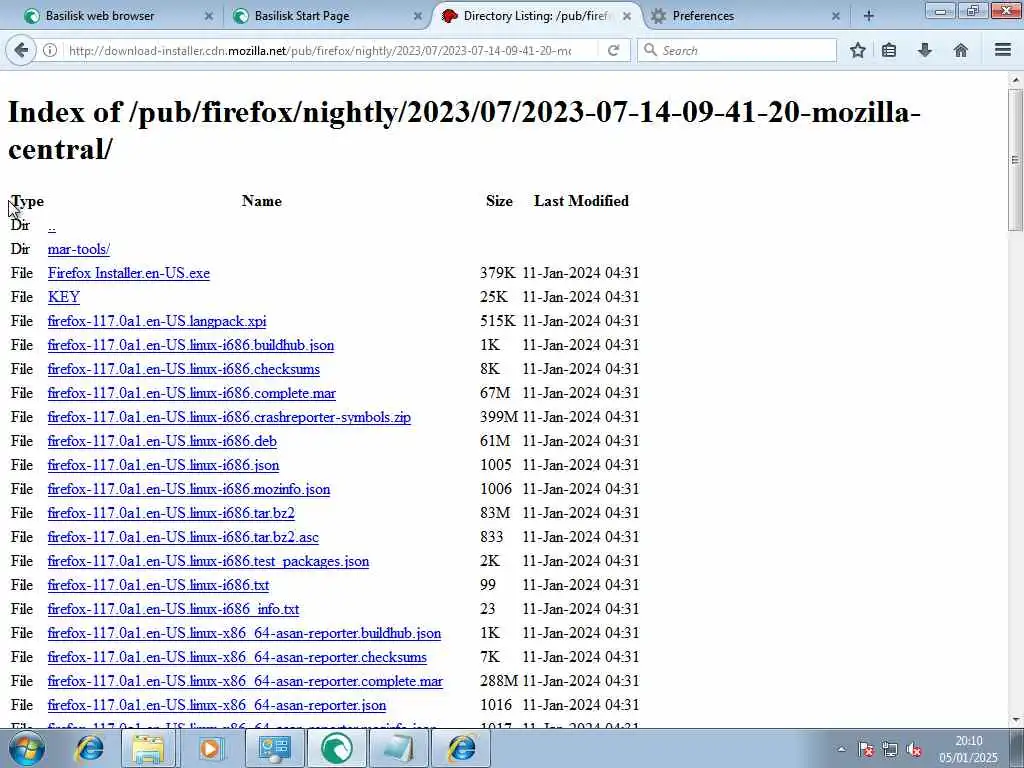
Task: Open linux-i686.mozinfo.json link
Action: (189, 489)
